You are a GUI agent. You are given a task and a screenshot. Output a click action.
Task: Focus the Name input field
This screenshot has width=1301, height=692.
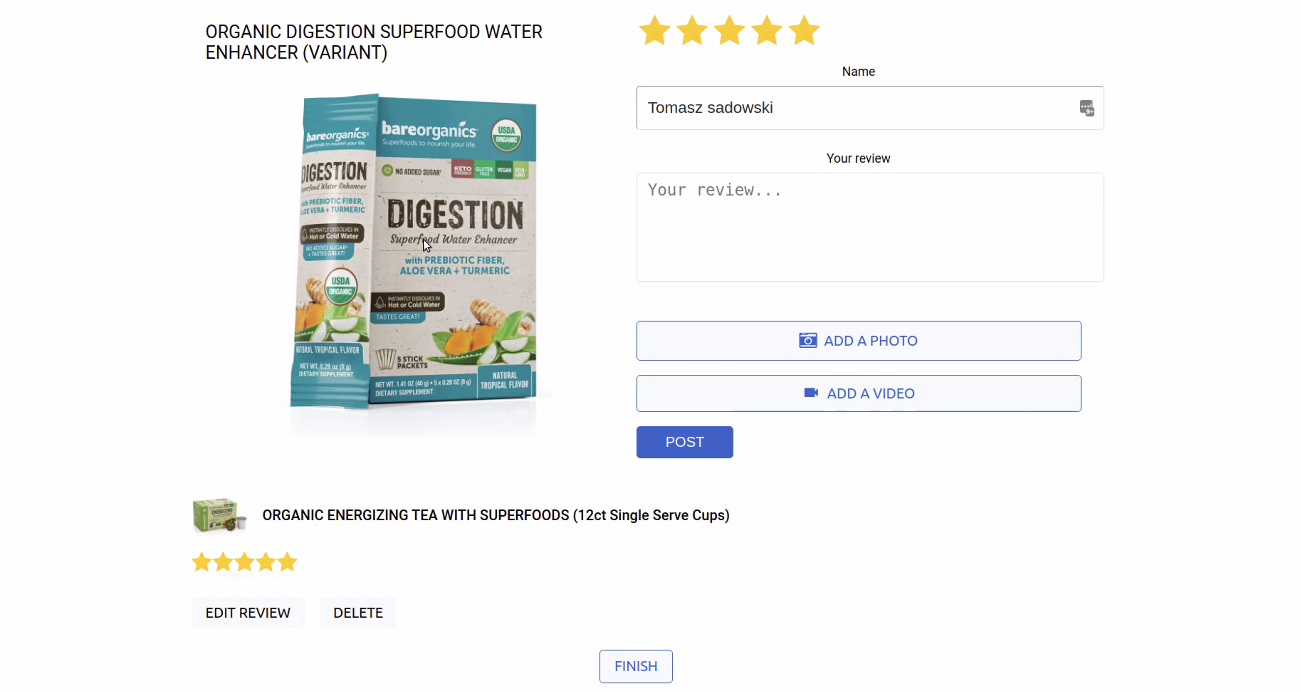855,108
